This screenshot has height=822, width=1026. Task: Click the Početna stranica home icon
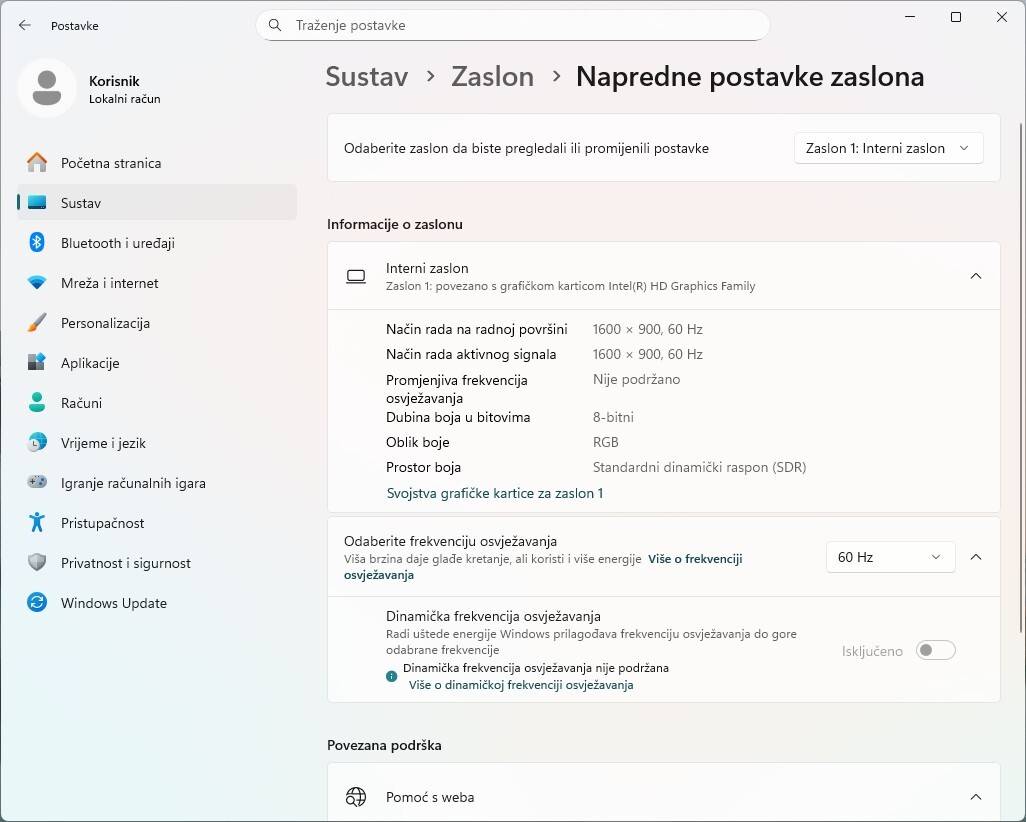tap(37, 163)
